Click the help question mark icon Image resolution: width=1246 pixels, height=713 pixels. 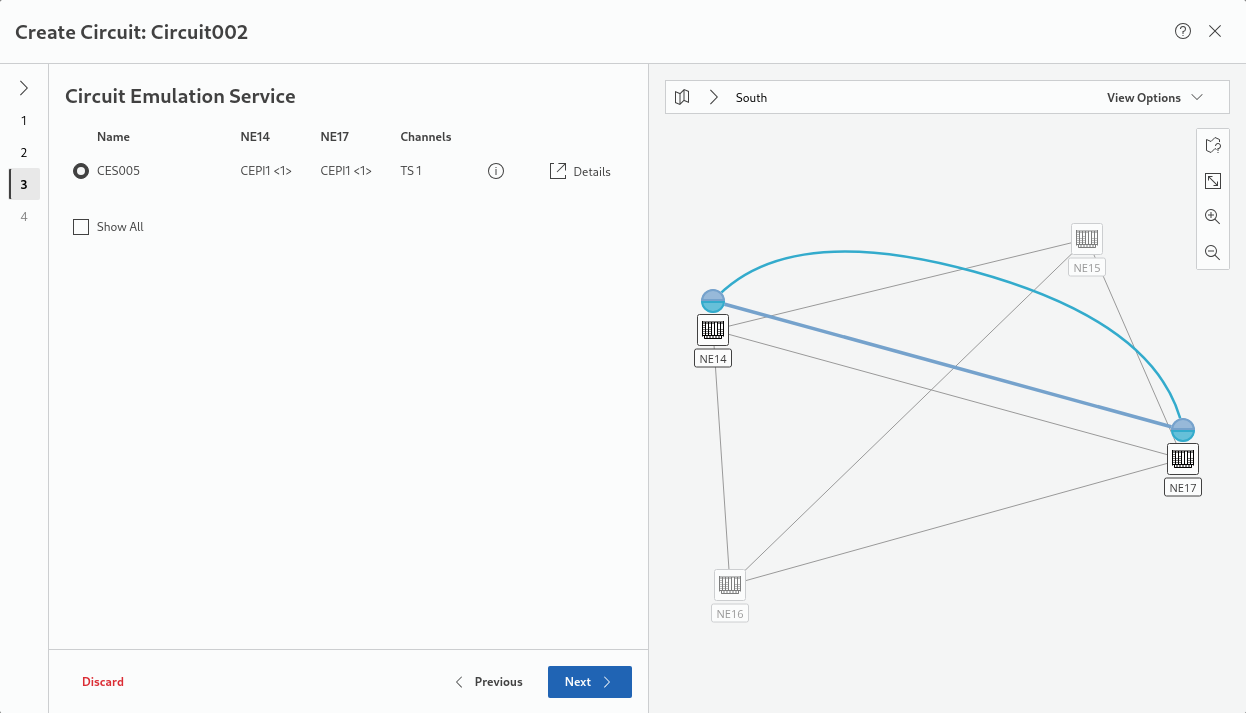coord(1183,31)
